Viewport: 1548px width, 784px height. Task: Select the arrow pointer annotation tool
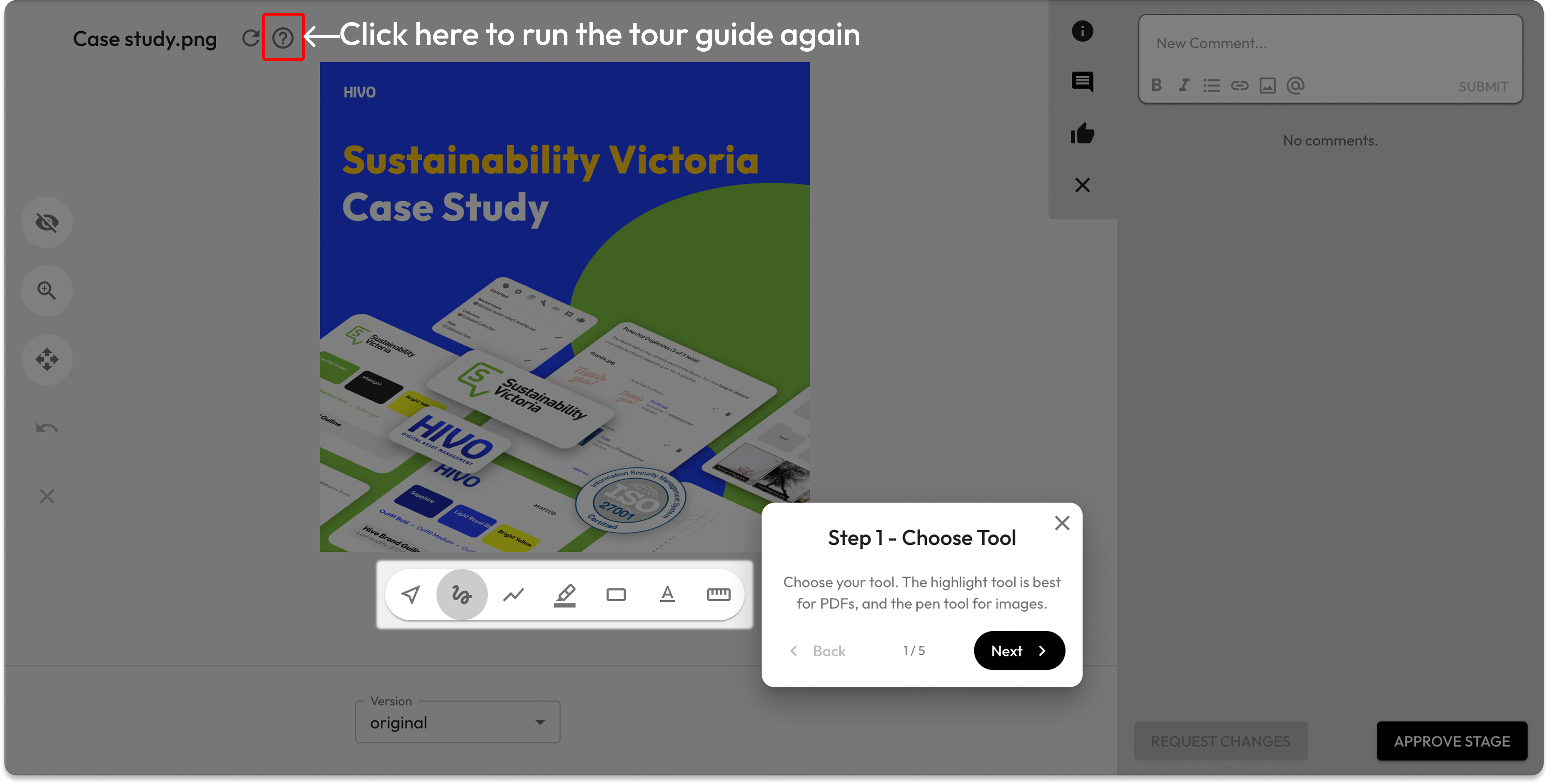tap(411, 595)
